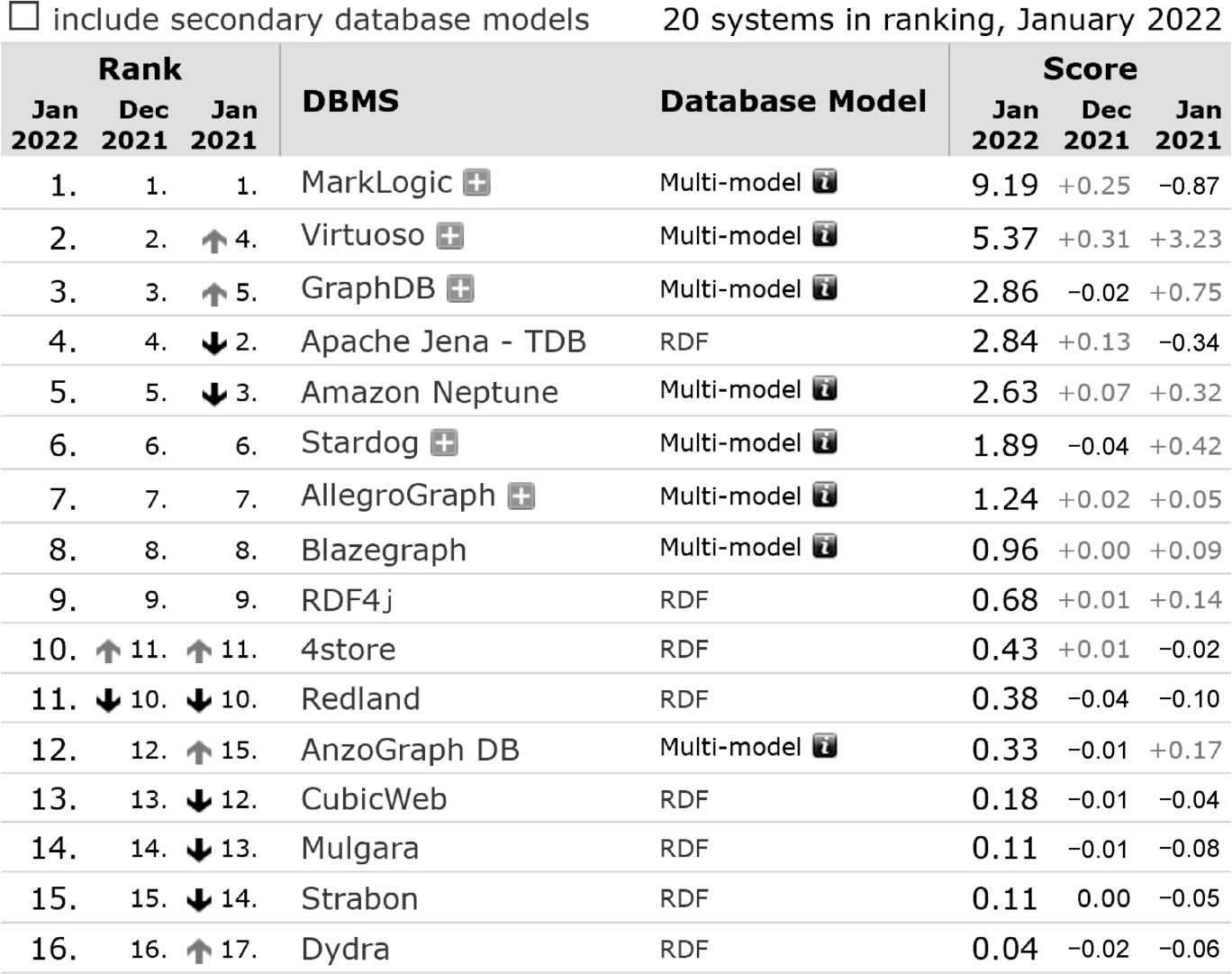Open the Amazon Neptune link

coord(430,393)
